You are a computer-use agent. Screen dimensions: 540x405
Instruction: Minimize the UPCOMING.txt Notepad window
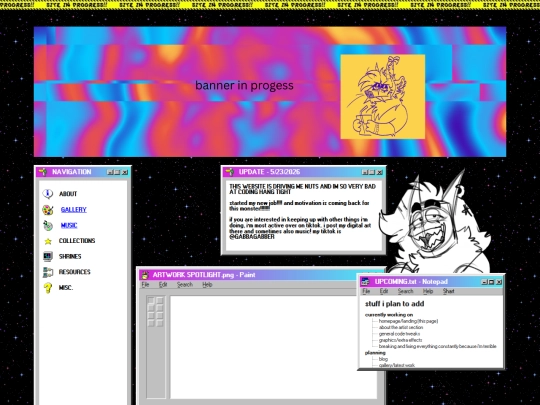coord(484,282)
